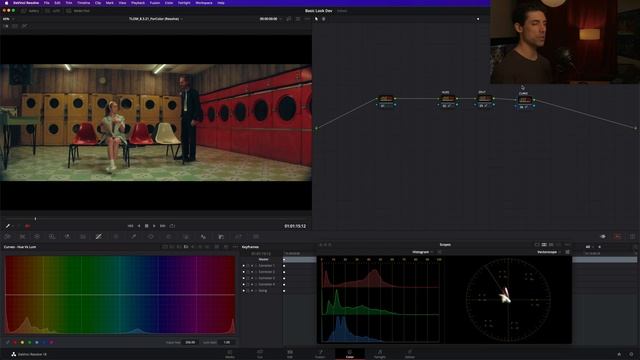
Task: Select the eyedropper tool below the viewer
Action: 8,226
